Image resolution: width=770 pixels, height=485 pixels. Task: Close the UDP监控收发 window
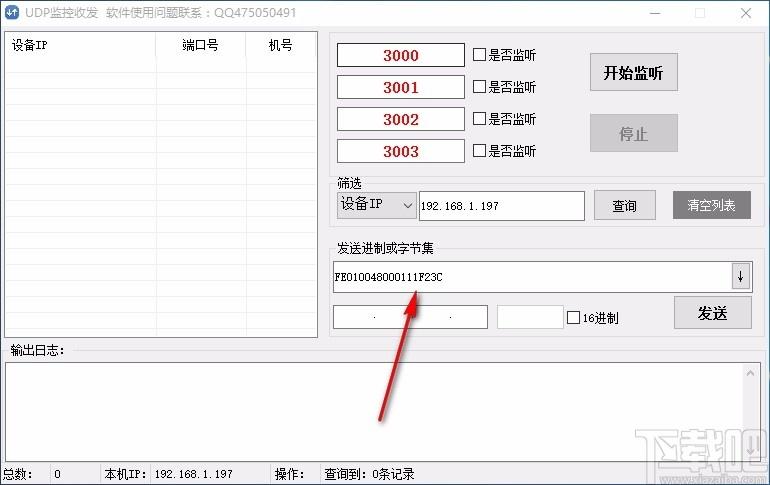pos(745,13)
